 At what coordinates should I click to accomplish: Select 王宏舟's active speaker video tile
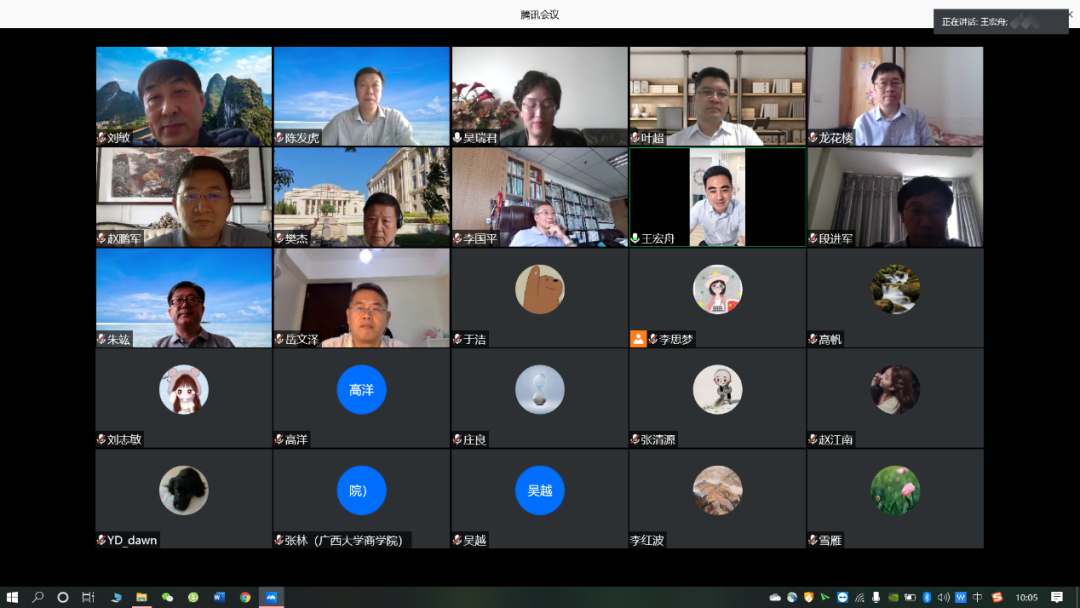pyautogui.click(x=717, y=197)
